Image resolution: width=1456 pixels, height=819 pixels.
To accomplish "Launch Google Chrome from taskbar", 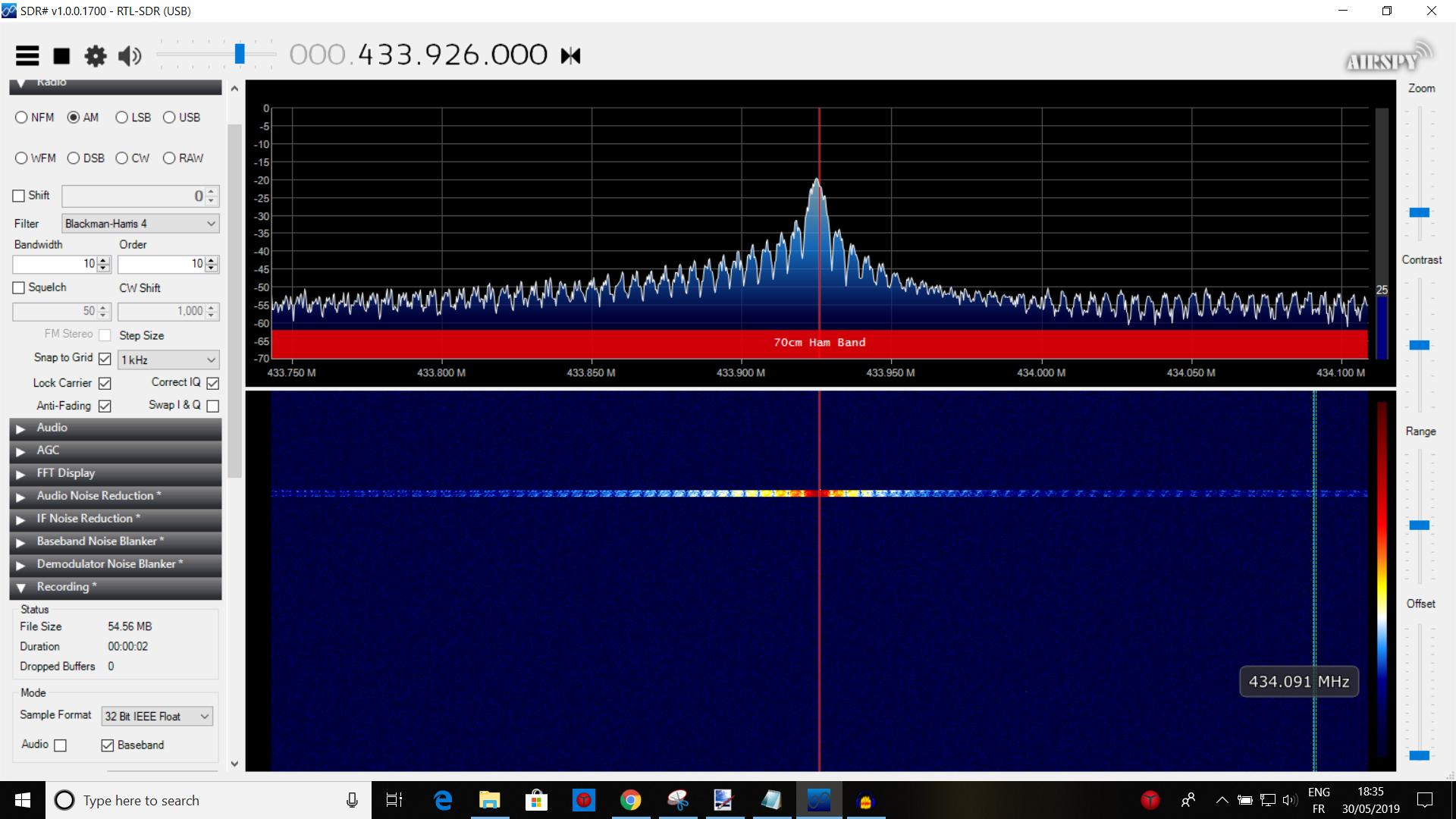I will click(x=630, y=800).
